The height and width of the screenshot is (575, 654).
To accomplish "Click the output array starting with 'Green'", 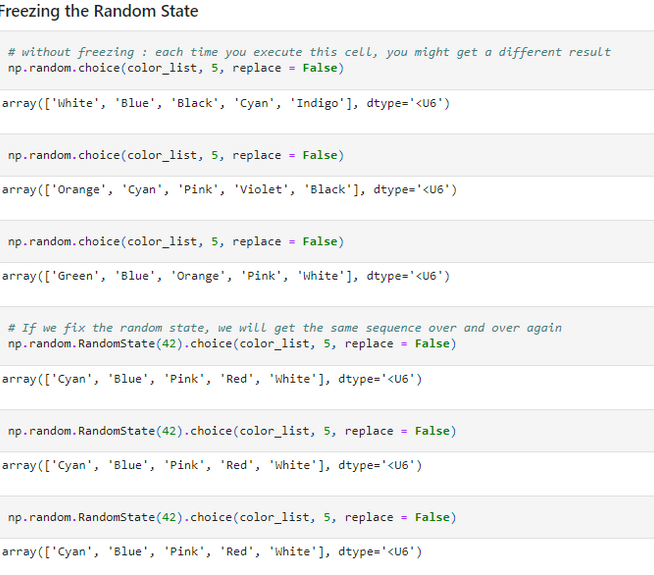I will click(226, 276).
